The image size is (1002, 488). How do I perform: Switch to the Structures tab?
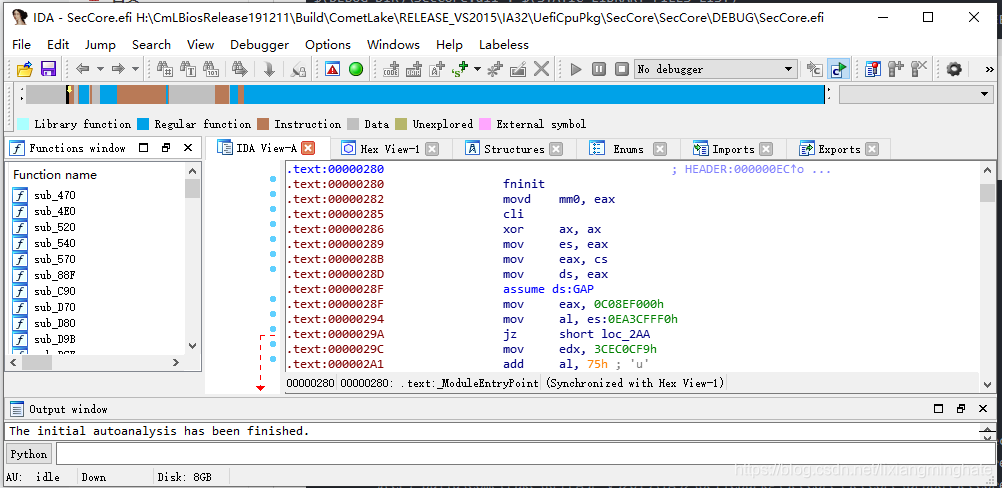pos(514,149)
